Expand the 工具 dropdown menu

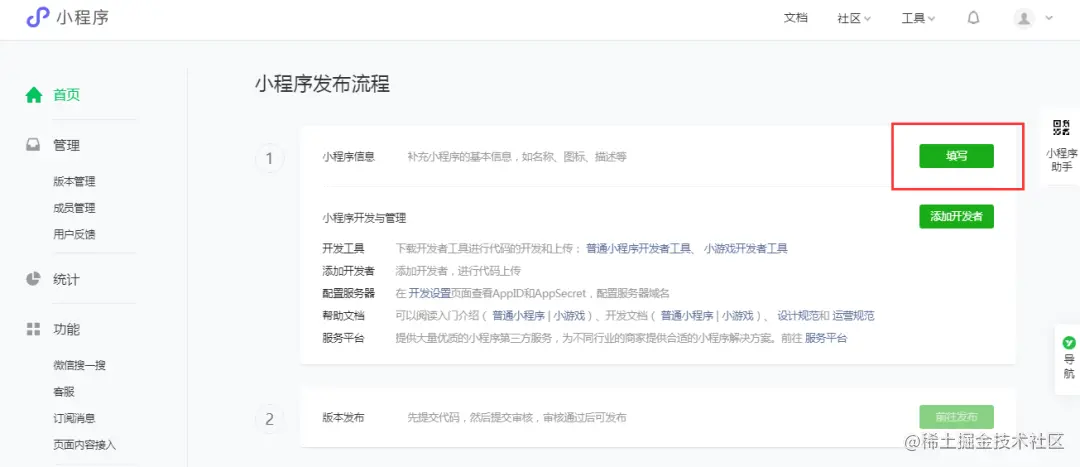point(918,19)
